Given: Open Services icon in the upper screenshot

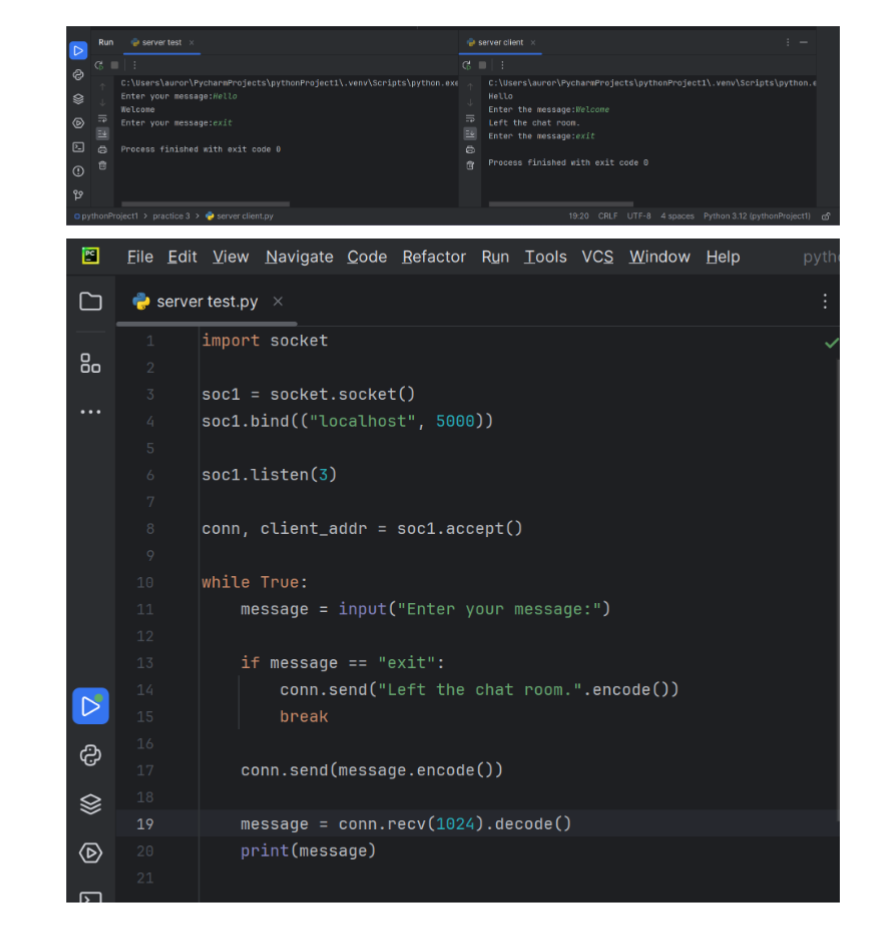Looking at the screenshot, I should [x=78, y=123].
